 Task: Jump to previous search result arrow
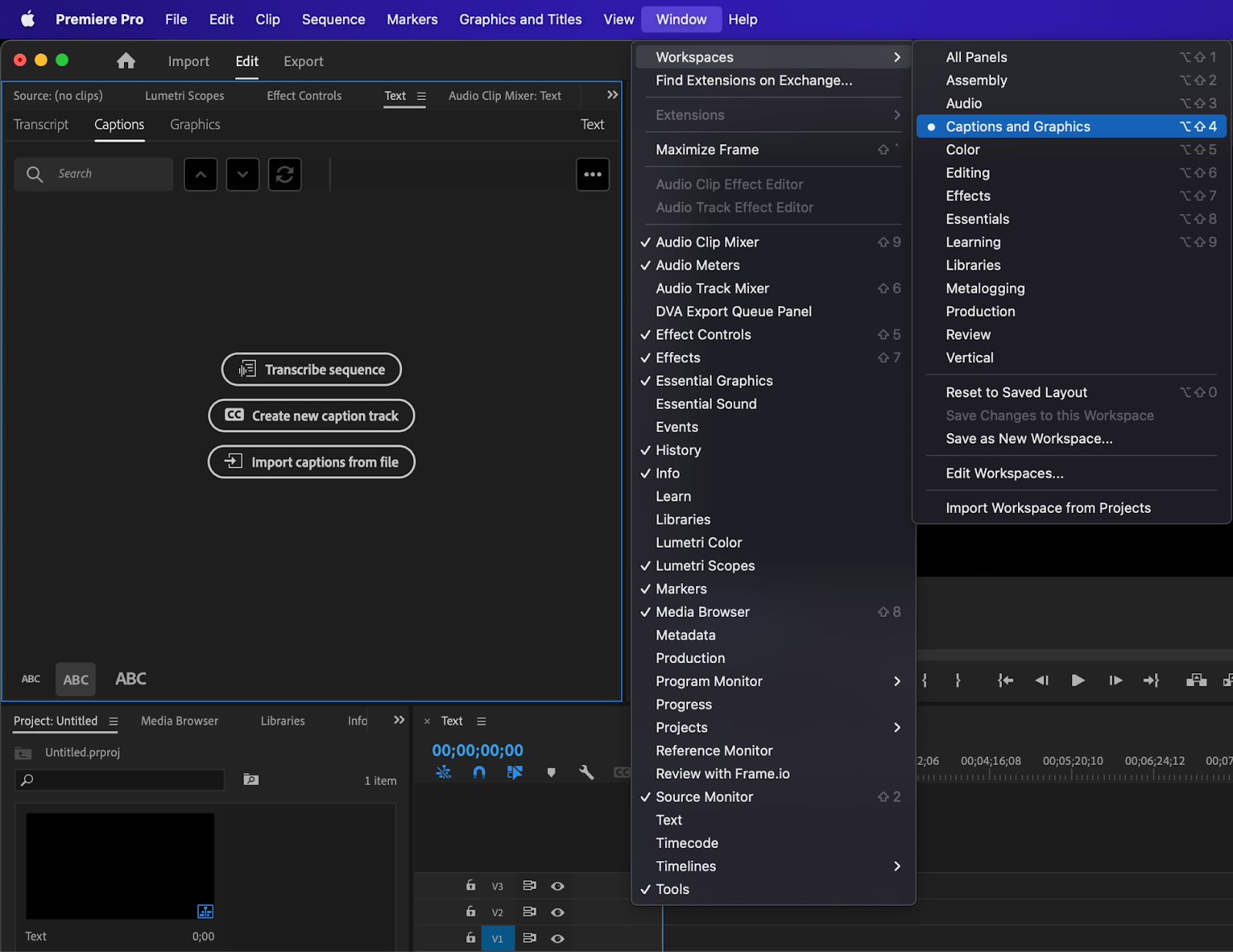coord(200,174)
